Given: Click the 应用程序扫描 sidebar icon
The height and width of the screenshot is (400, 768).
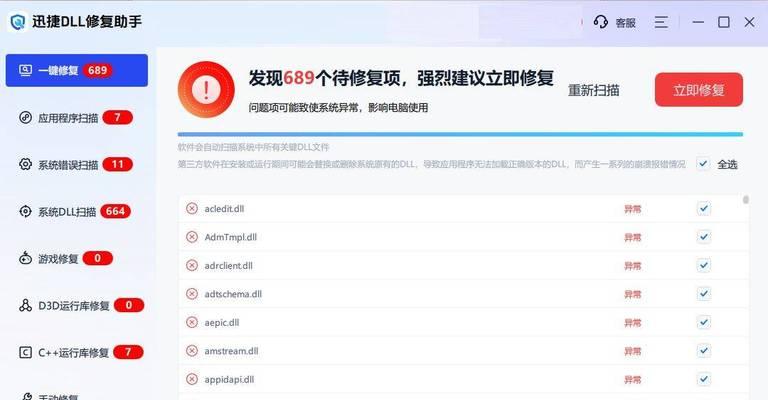Looking at the screenshot, I should pos(25,118).
